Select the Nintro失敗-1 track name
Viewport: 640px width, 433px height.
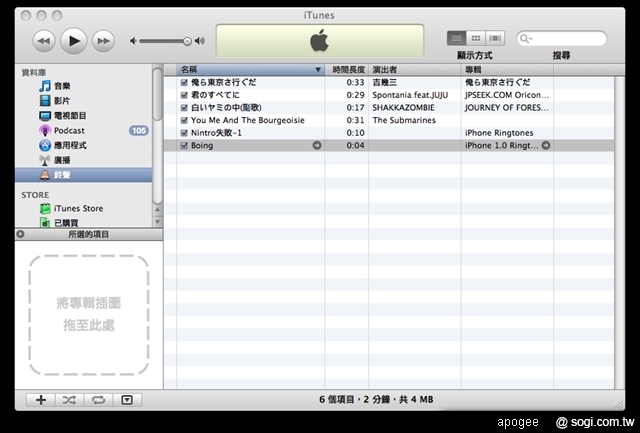pyautogui.click(x=216, y=133)
